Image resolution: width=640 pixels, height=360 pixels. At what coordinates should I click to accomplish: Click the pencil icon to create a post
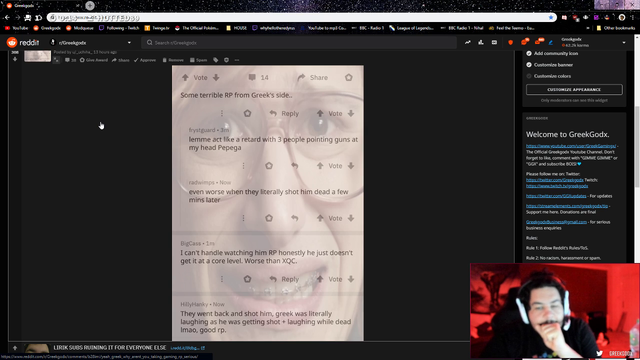[551, 42]
